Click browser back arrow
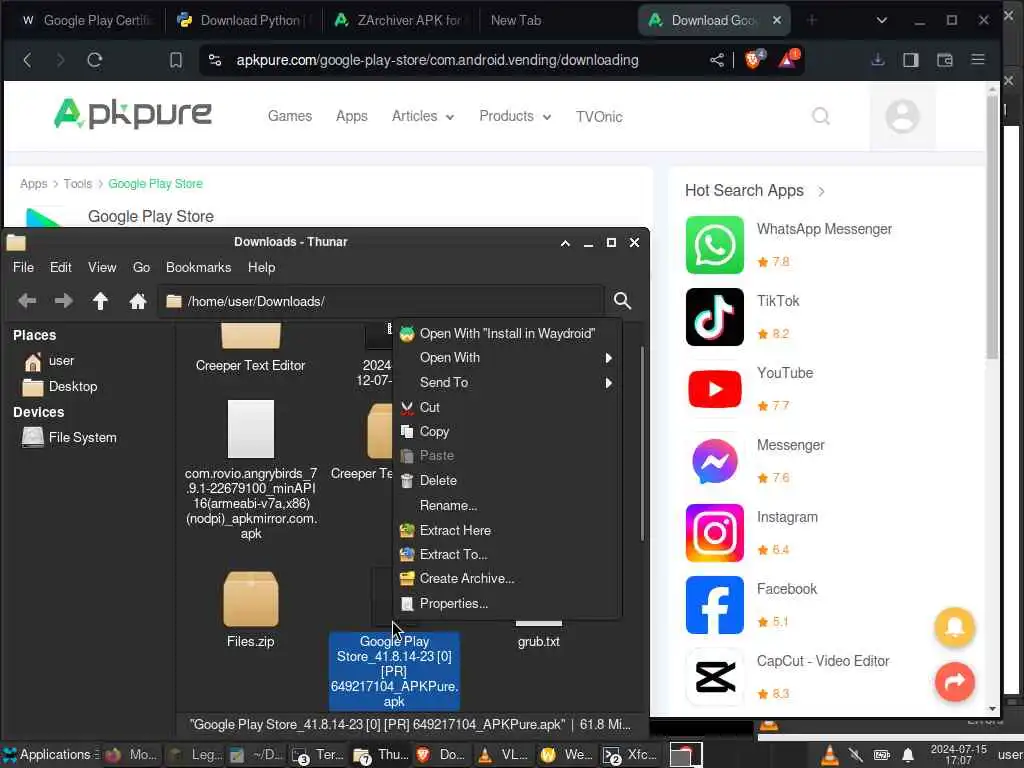The height and width of the screenshot is (768, 1024). coord(27,60)
